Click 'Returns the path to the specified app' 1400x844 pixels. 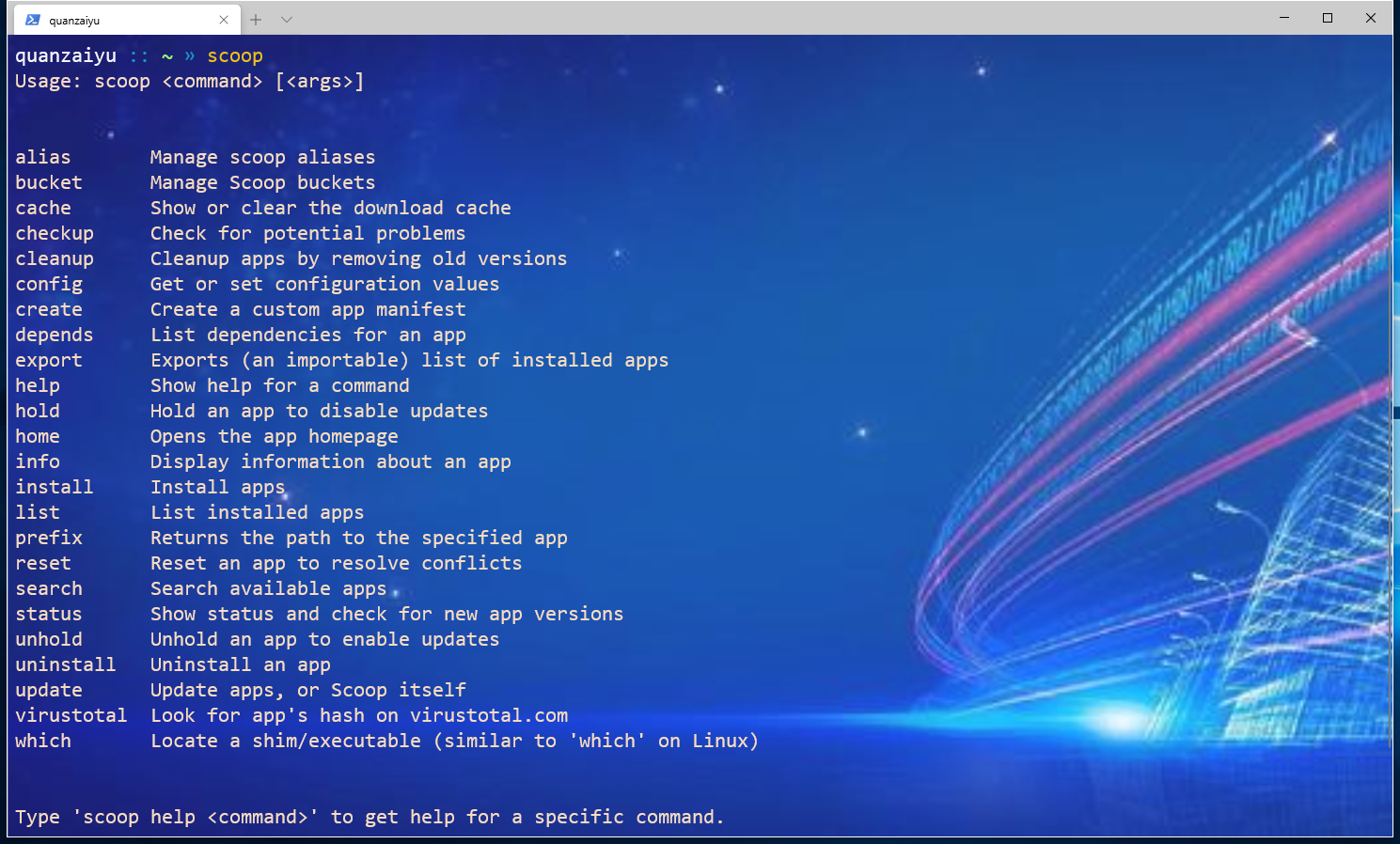tap(359, 538)
